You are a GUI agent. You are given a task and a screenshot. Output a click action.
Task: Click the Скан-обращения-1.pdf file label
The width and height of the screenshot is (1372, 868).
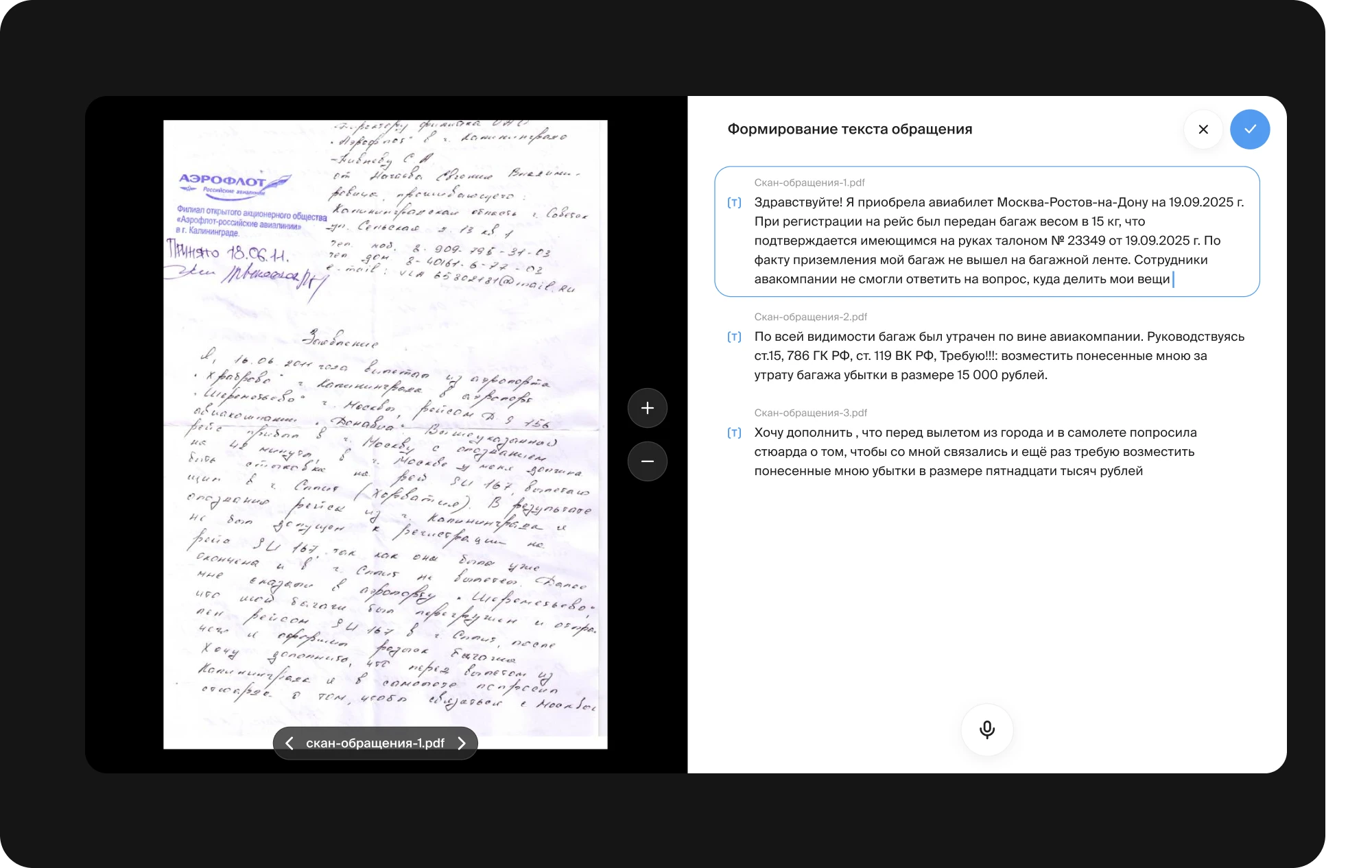click(809, 182)
